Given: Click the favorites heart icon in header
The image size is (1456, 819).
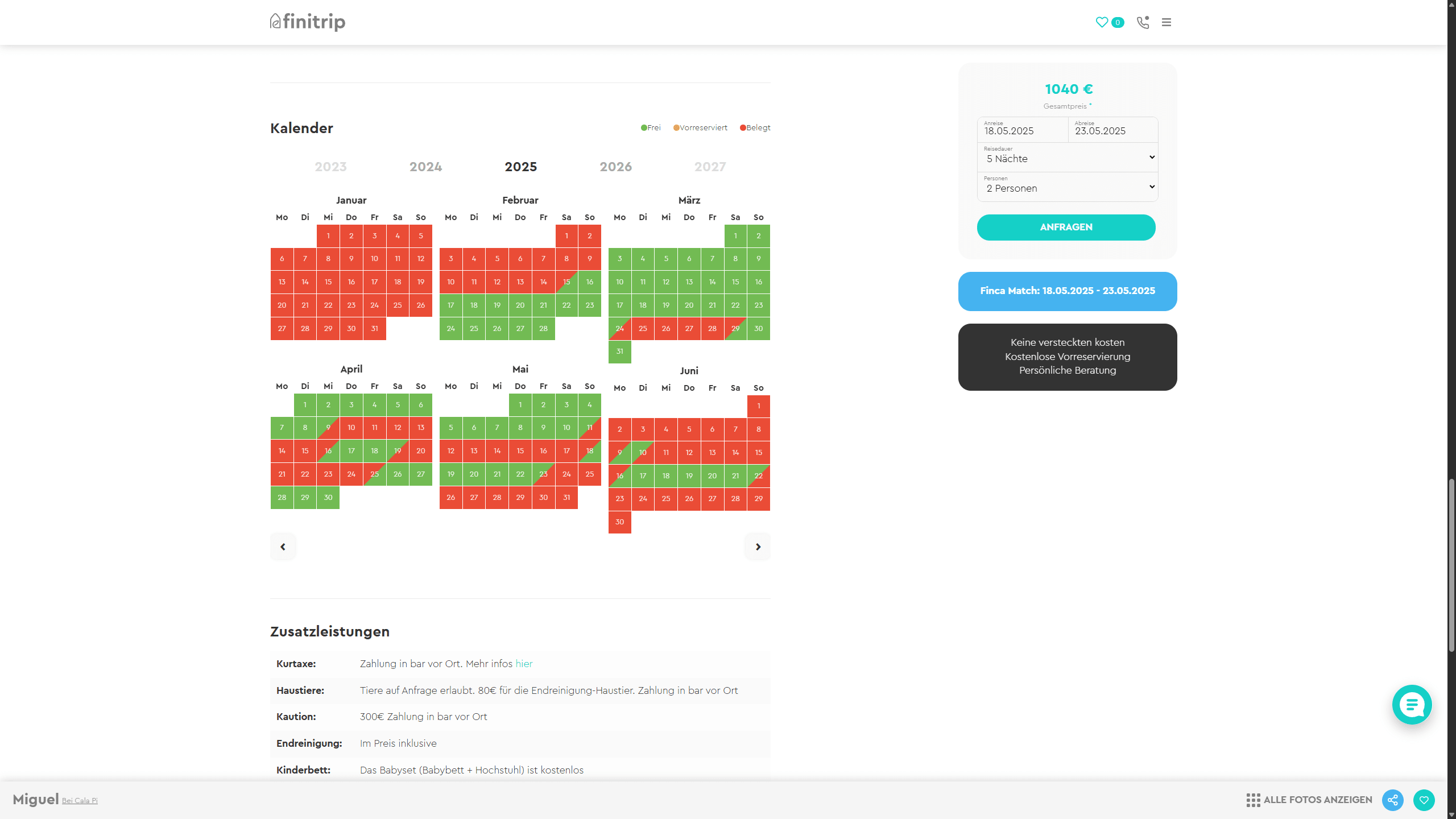Looking at the screenshot, I should pyautogui.click(x=1102, y=22).
